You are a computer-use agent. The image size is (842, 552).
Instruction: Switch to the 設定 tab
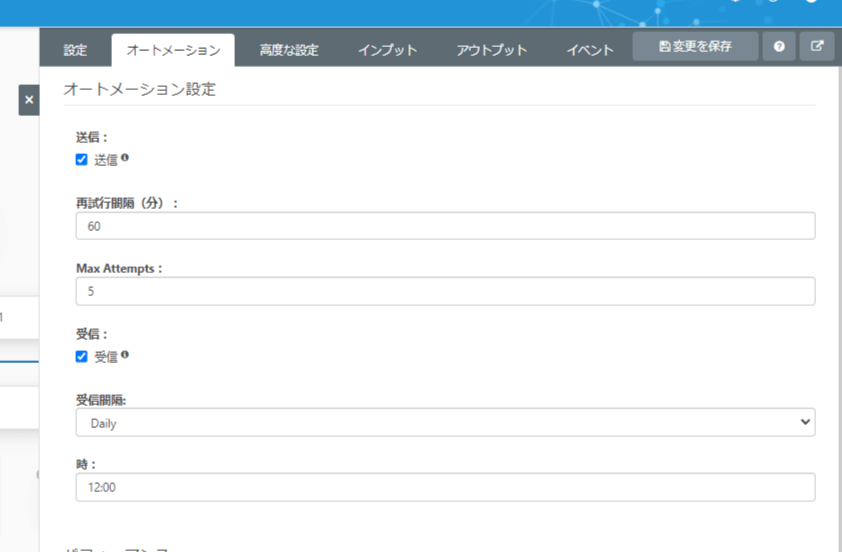coord(75,50)
